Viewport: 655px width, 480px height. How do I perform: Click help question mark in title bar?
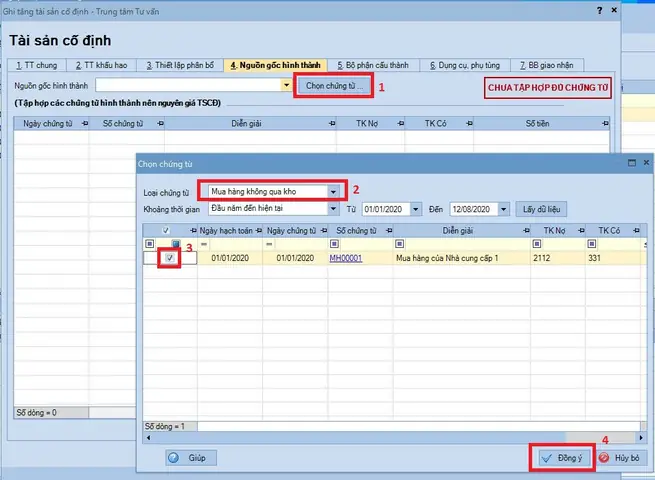[599, 9]
